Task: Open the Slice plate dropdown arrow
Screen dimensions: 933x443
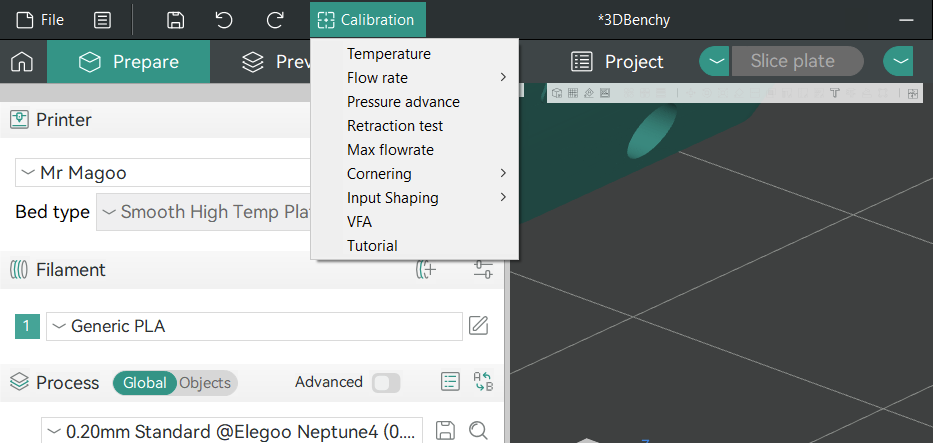Action: (x=714, y=61)
